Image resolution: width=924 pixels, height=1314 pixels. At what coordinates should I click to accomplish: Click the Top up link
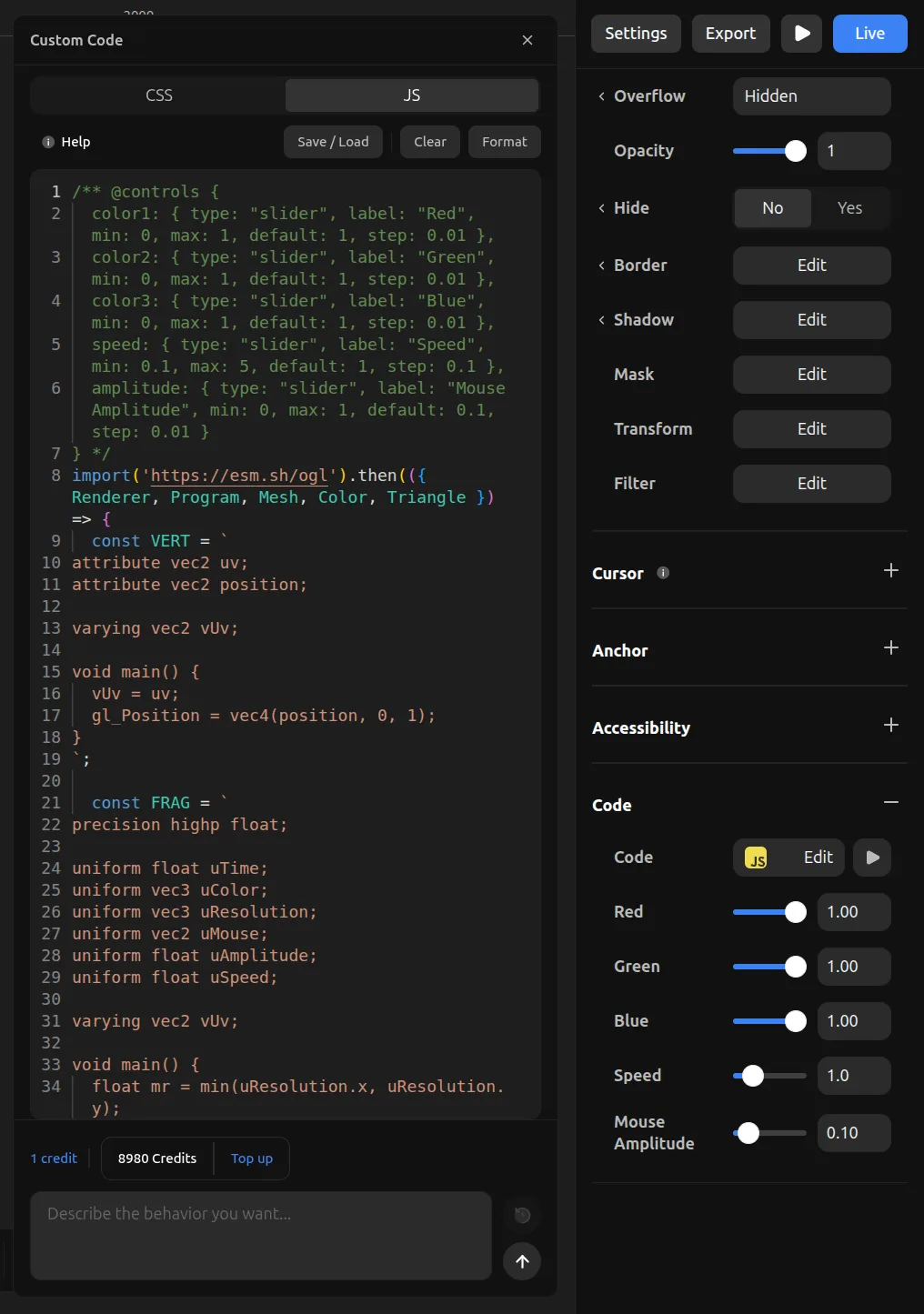(252, 1159)
